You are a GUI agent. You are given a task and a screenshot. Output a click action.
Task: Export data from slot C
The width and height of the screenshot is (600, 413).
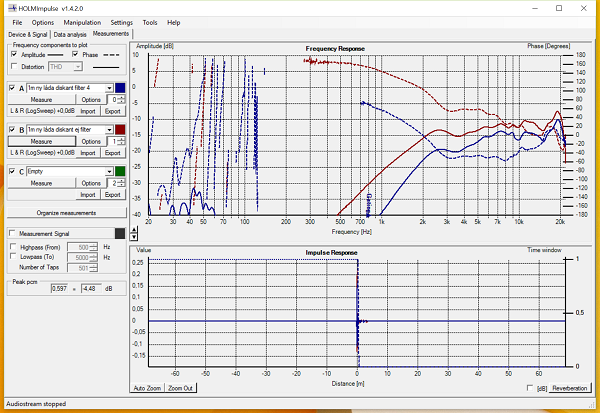click(x=112, y=194)
